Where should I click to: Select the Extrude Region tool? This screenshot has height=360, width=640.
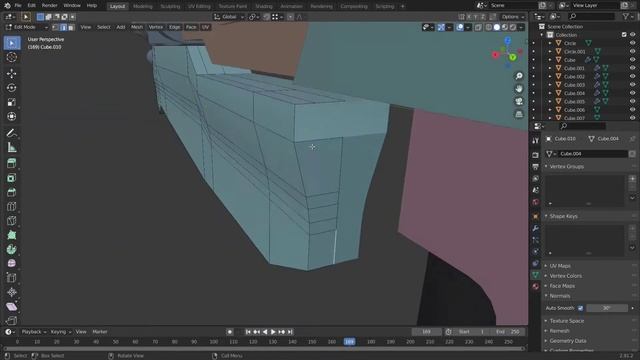click(11, 163)
